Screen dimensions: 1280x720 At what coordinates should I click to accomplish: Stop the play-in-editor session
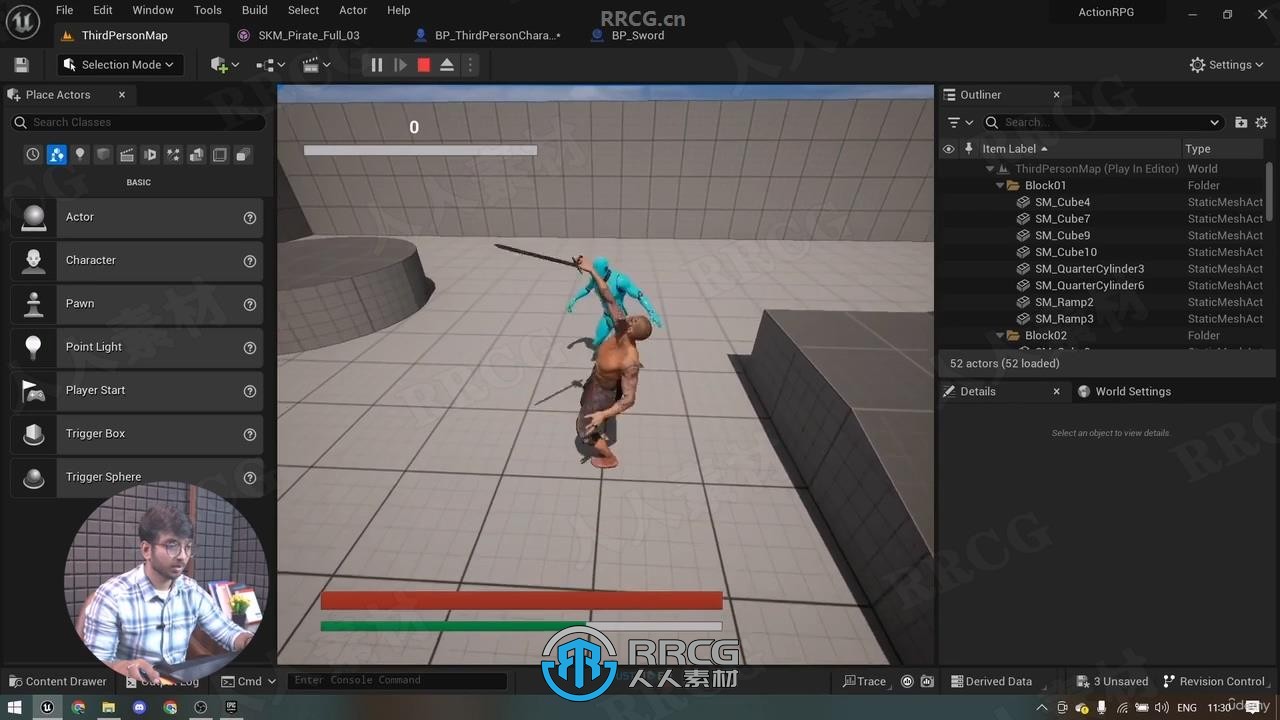point(423,65)
